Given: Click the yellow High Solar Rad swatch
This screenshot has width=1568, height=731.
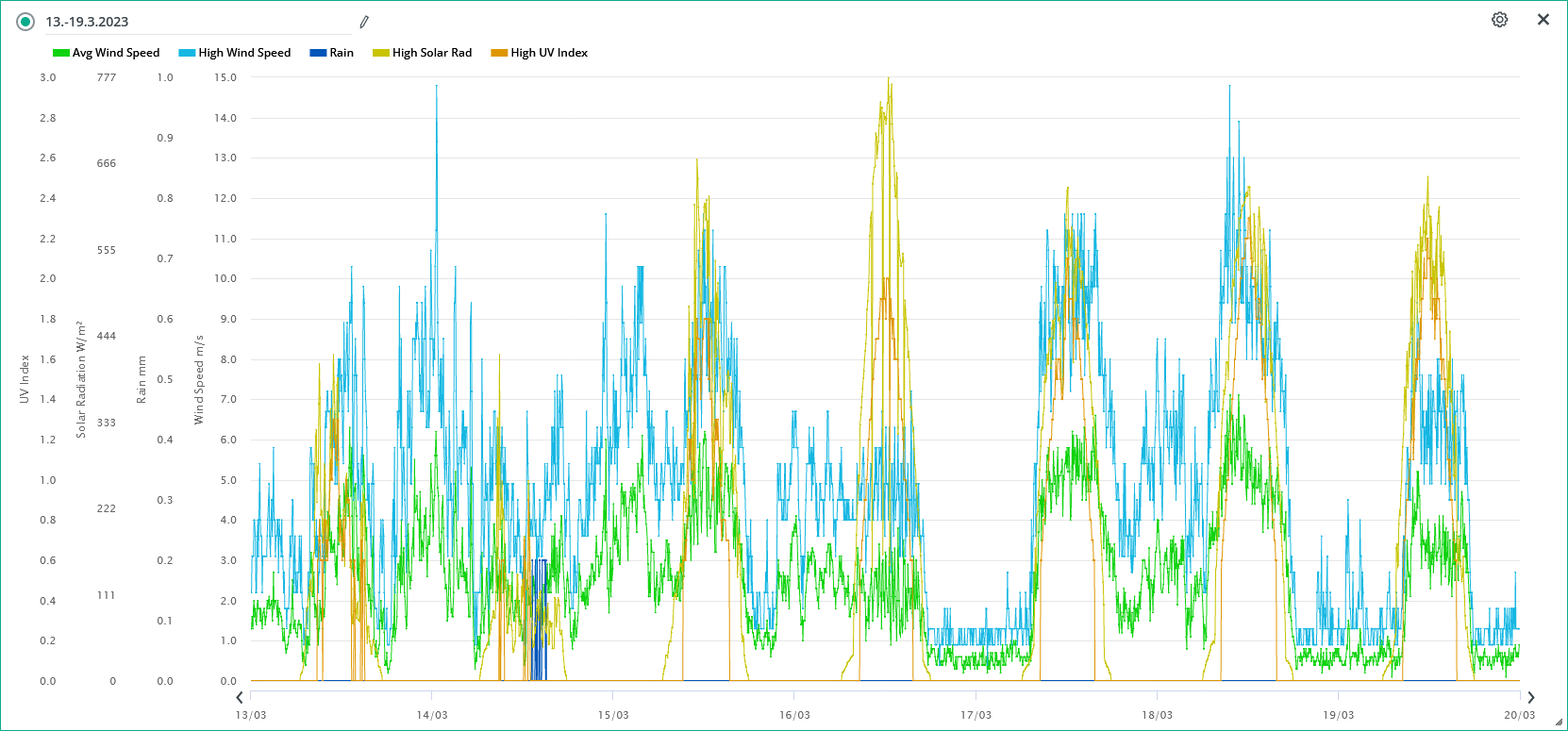Looking at the screenshot, I should coord(380,53).
